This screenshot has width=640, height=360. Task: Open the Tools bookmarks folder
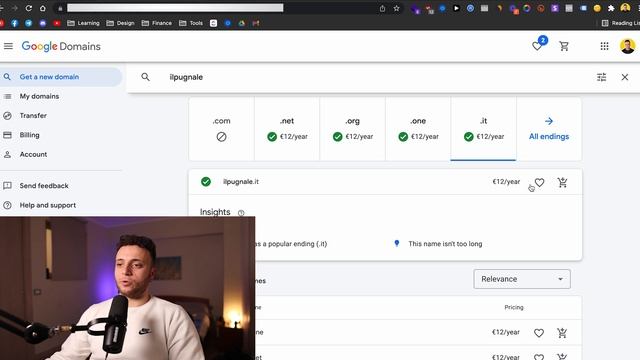(x=191, y=23)
